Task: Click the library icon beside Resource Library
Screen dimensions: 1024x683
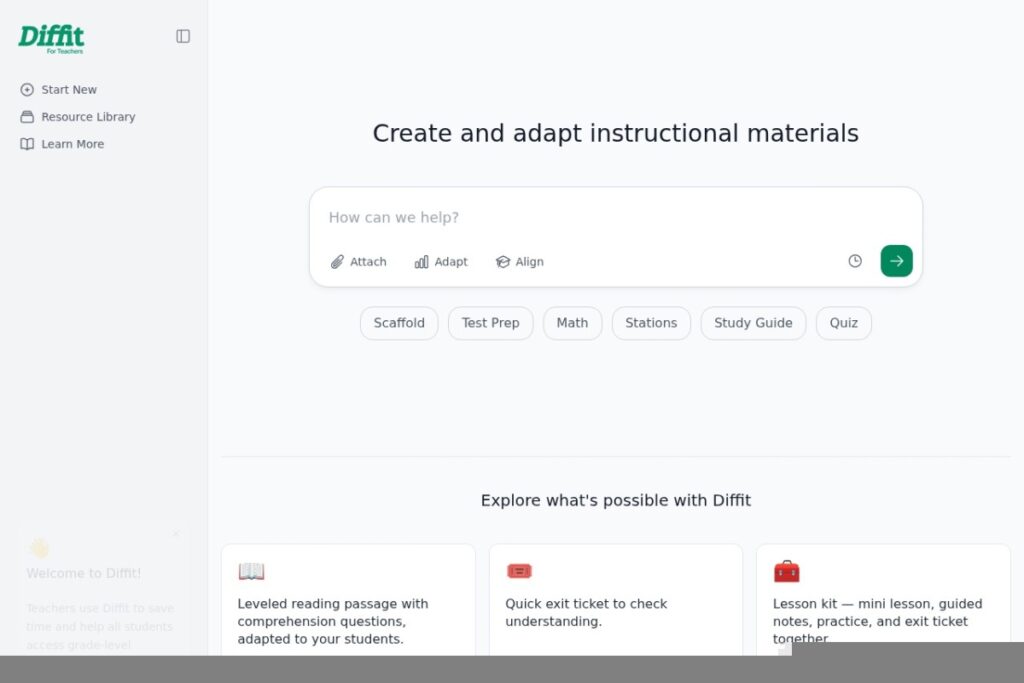Action: [27, 117]
